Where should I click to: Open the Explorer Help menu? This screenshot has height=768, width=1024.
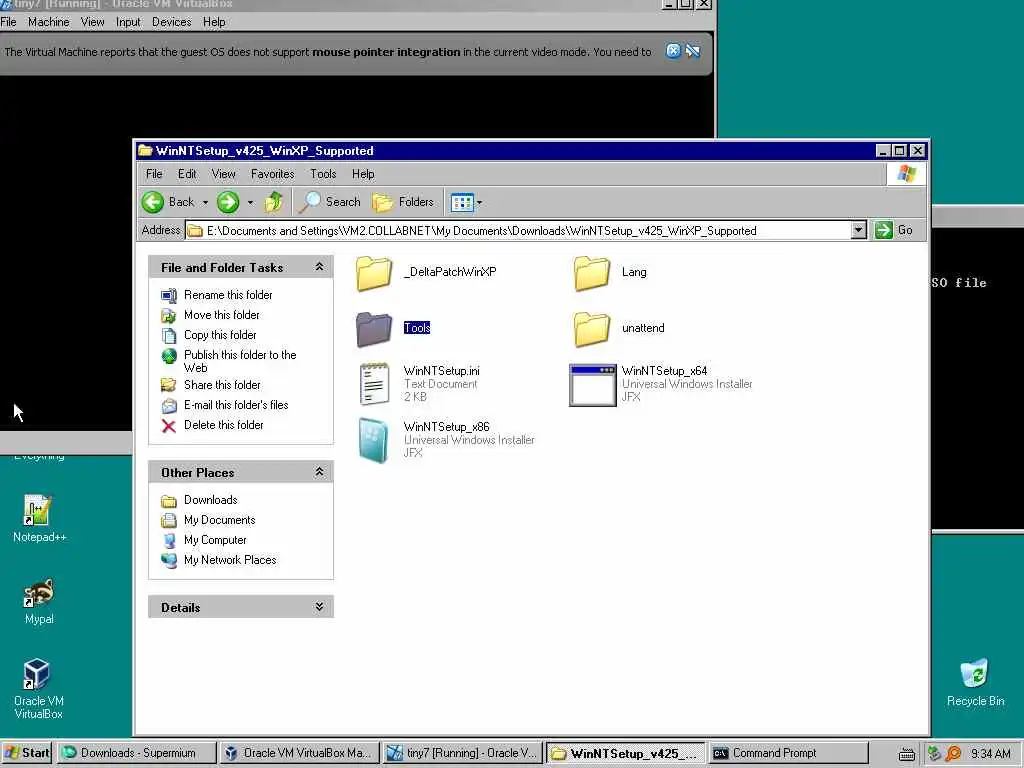pyautogui.click(x=363, y=174)
